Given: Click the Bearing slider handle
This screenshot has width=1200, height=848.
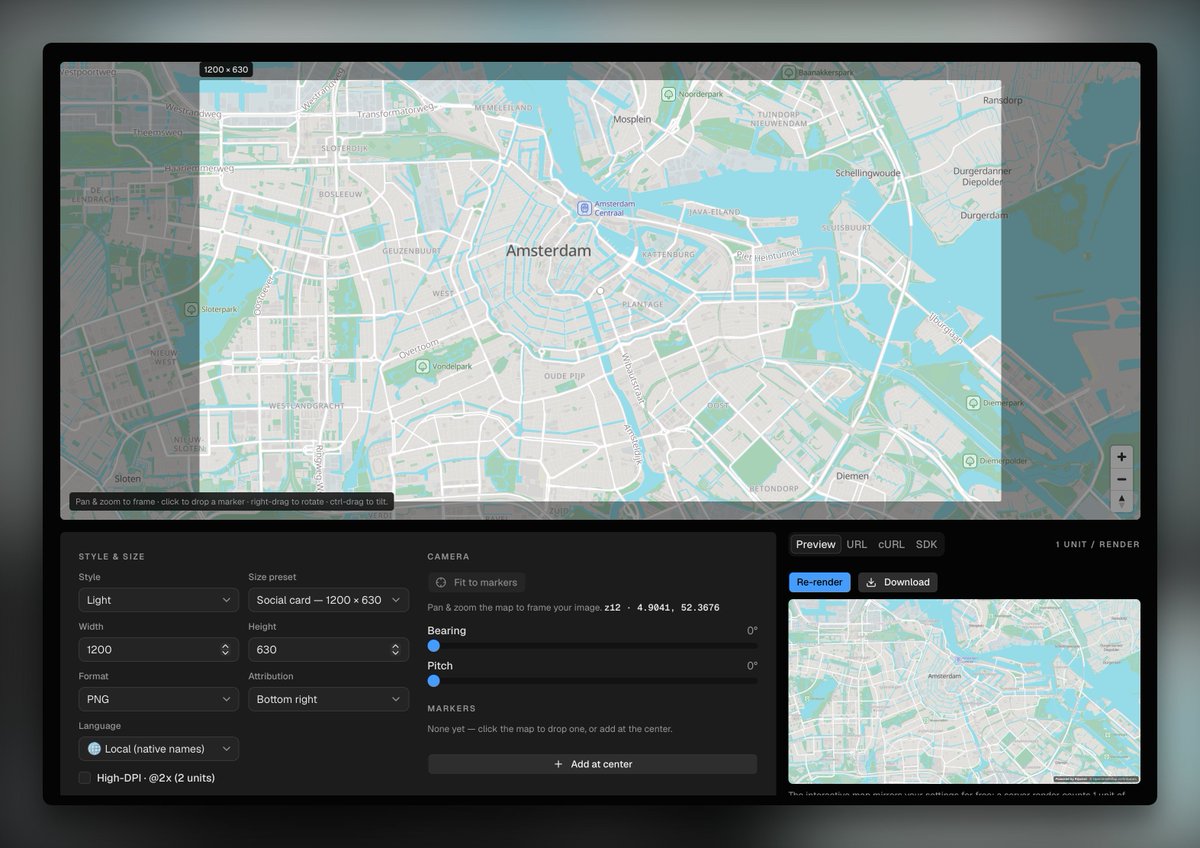Looking at the screenshot, I should (x=433, y=646).
